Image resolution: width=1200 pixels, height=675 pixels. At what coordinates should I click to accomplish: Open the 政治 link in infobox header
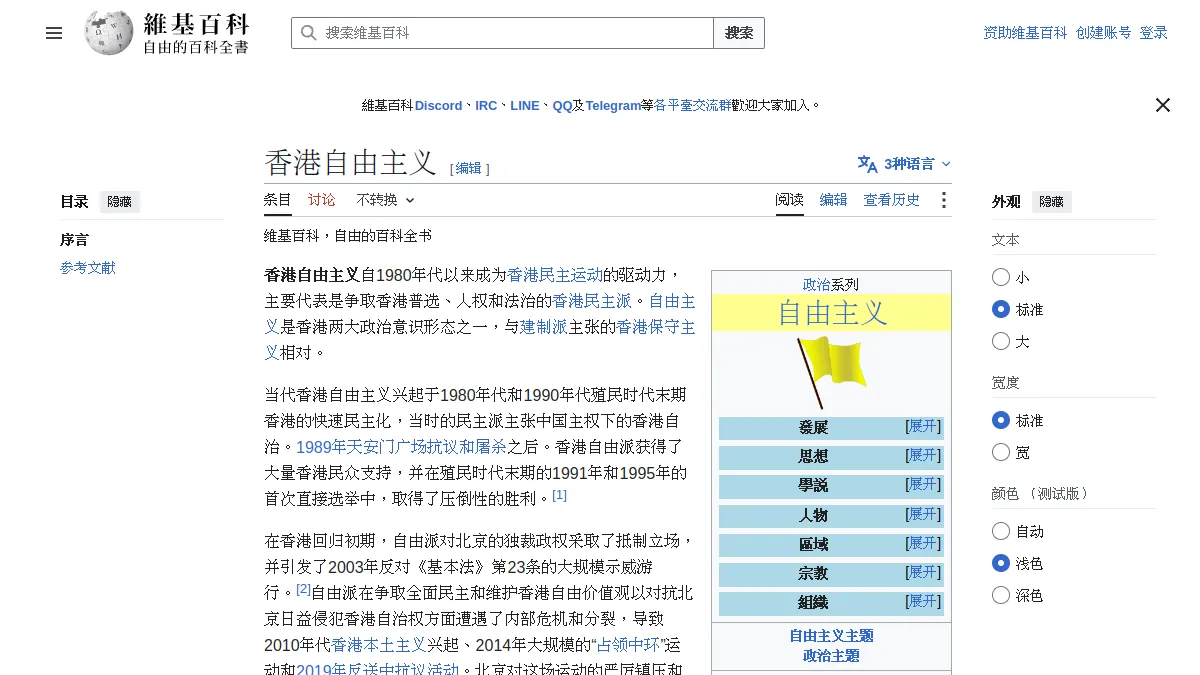pyautogui.click(x=817, y=284)
